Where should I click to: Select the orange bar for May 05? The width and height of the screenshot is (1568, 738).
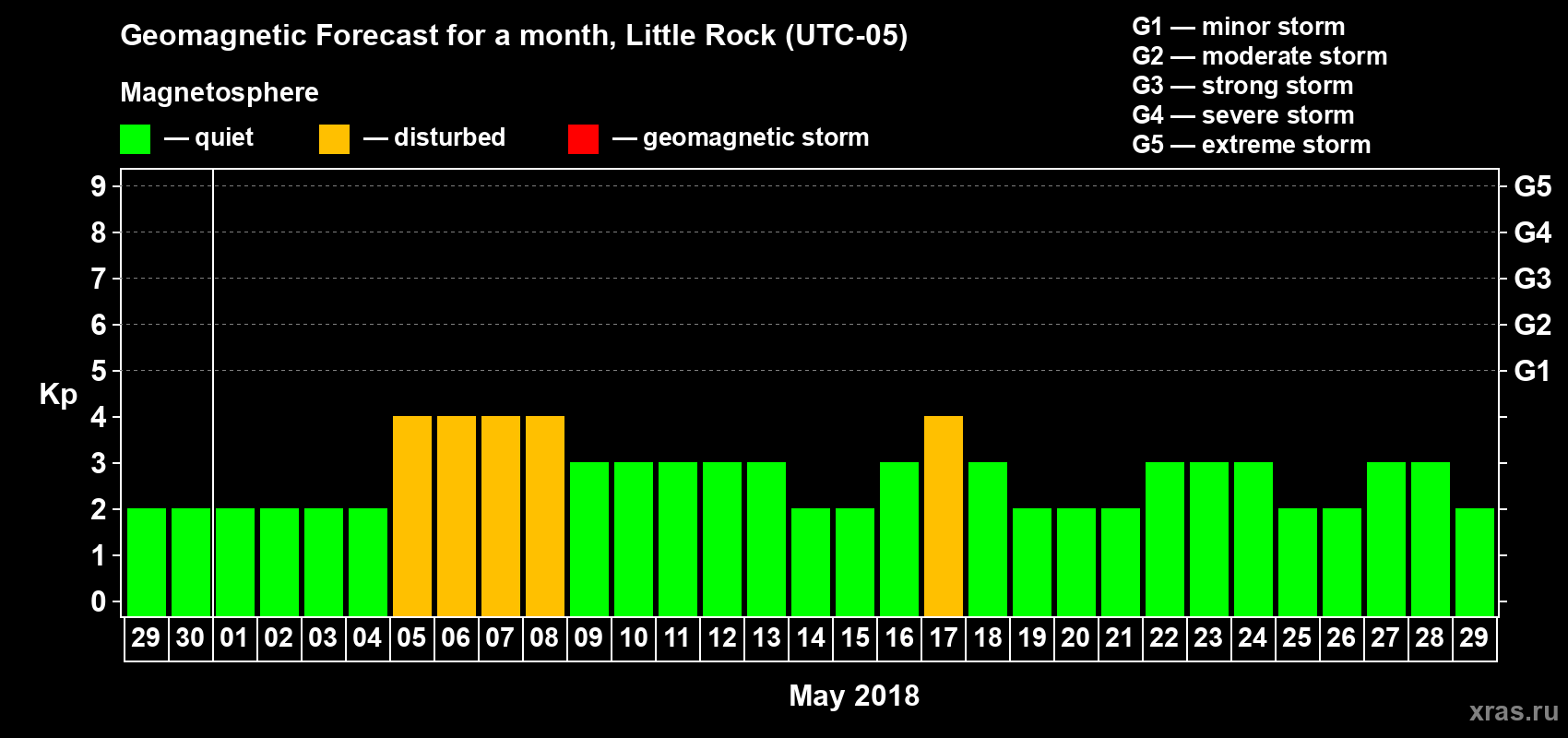click(412, 516)
